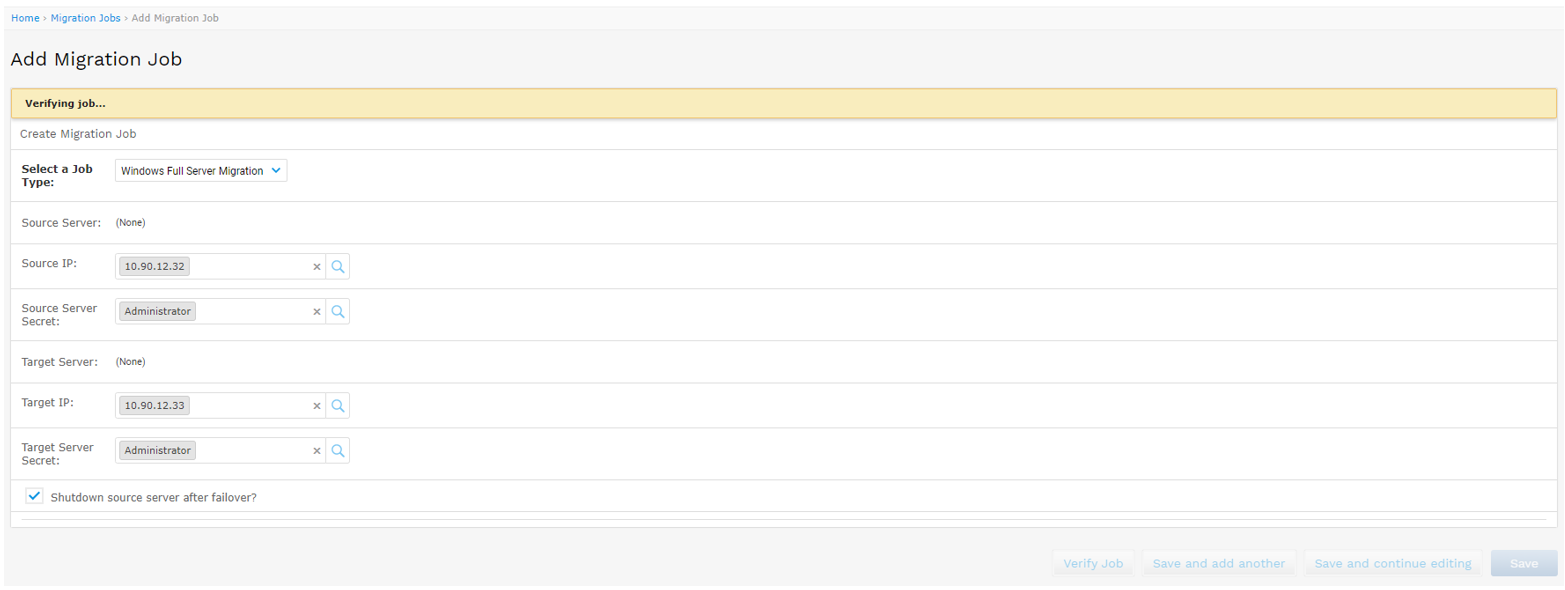Clear the Target IP field with X

point(317,407)
